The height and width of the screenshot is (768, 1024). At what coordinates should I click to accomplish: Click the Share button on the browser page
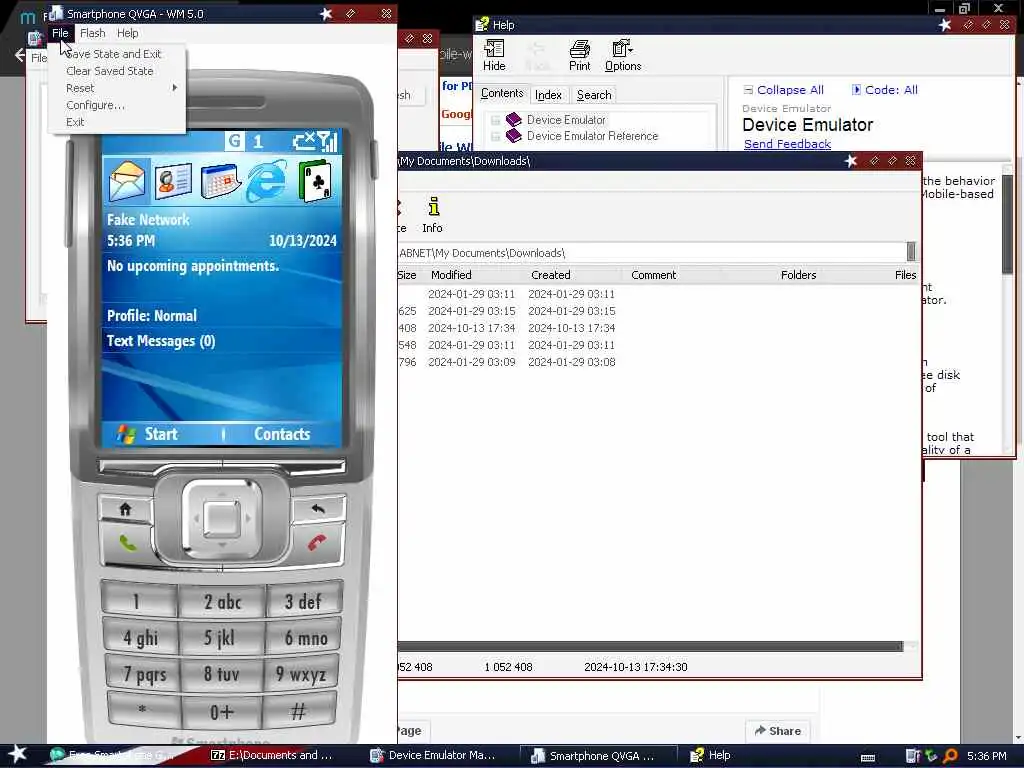[777, 731]
